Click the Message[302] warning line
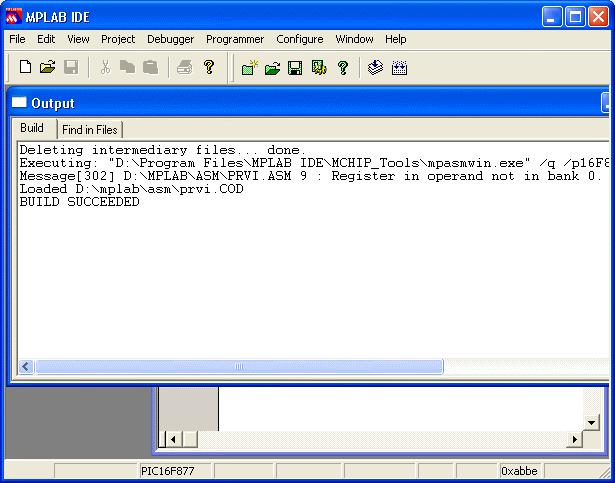615x483 pixels. [310, 176]
